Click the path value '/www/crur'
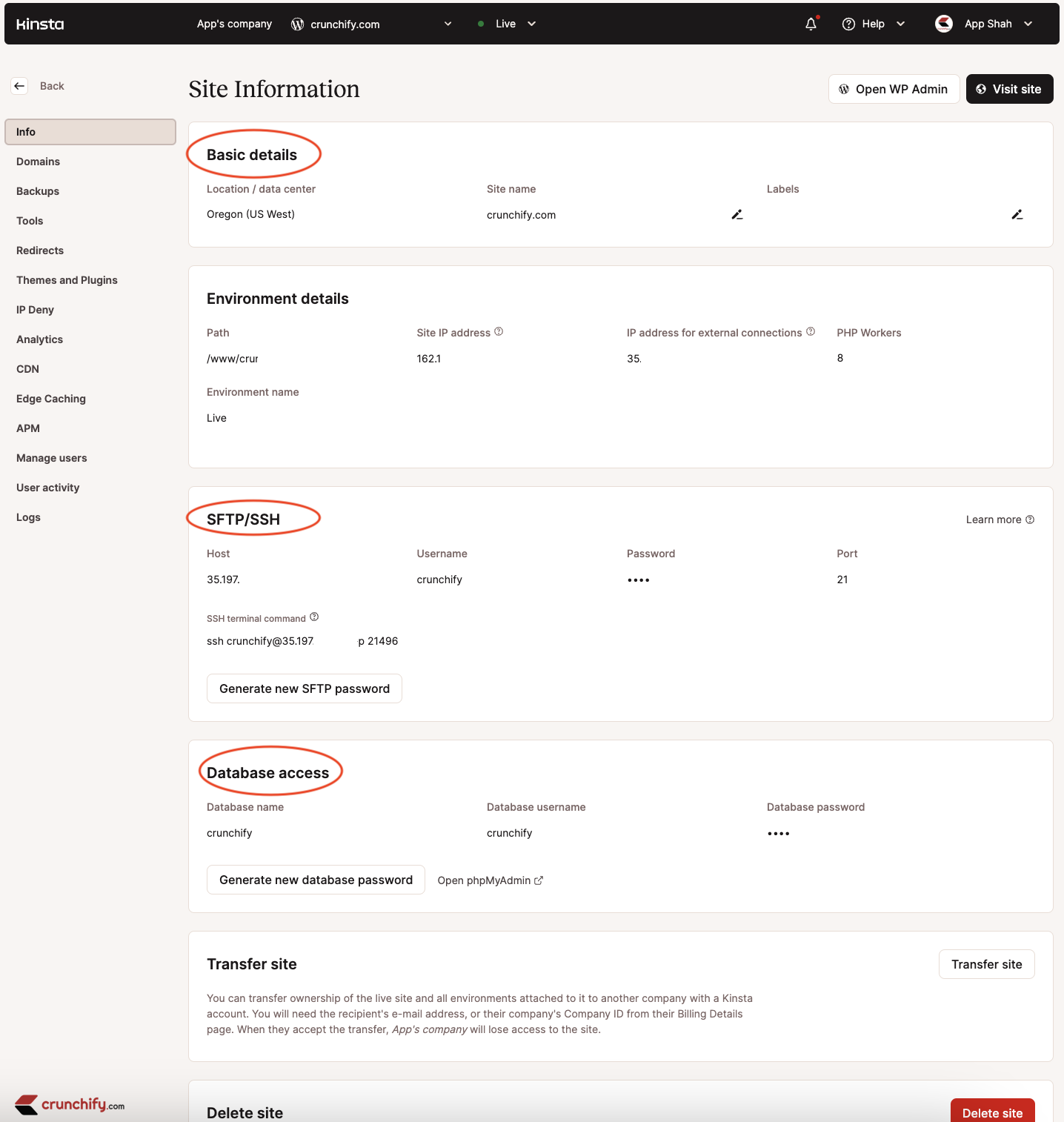This screenshot has width=1064, height=1122. (x=233, y=359)
